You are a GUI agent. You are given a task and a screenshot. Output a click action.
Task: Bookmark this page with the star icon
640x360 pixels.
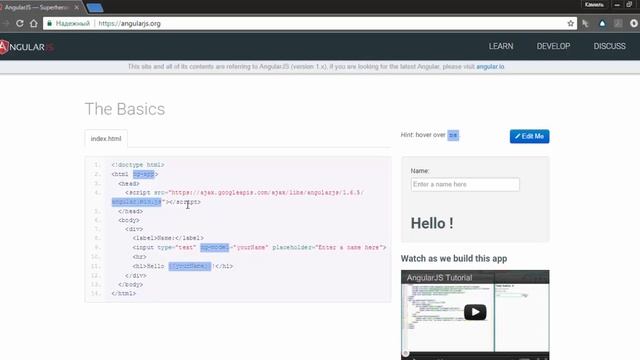coord(571,23)
